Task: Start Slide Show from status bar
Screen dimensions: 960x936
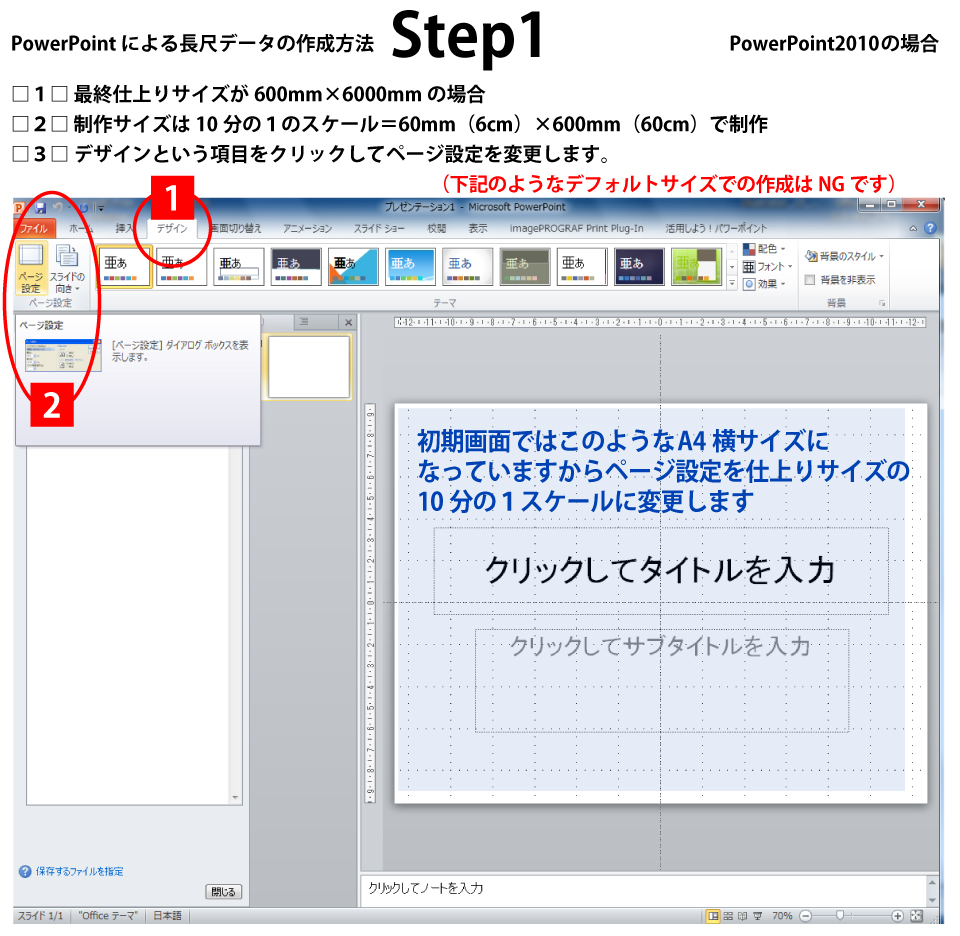Action: coord(757,916)
